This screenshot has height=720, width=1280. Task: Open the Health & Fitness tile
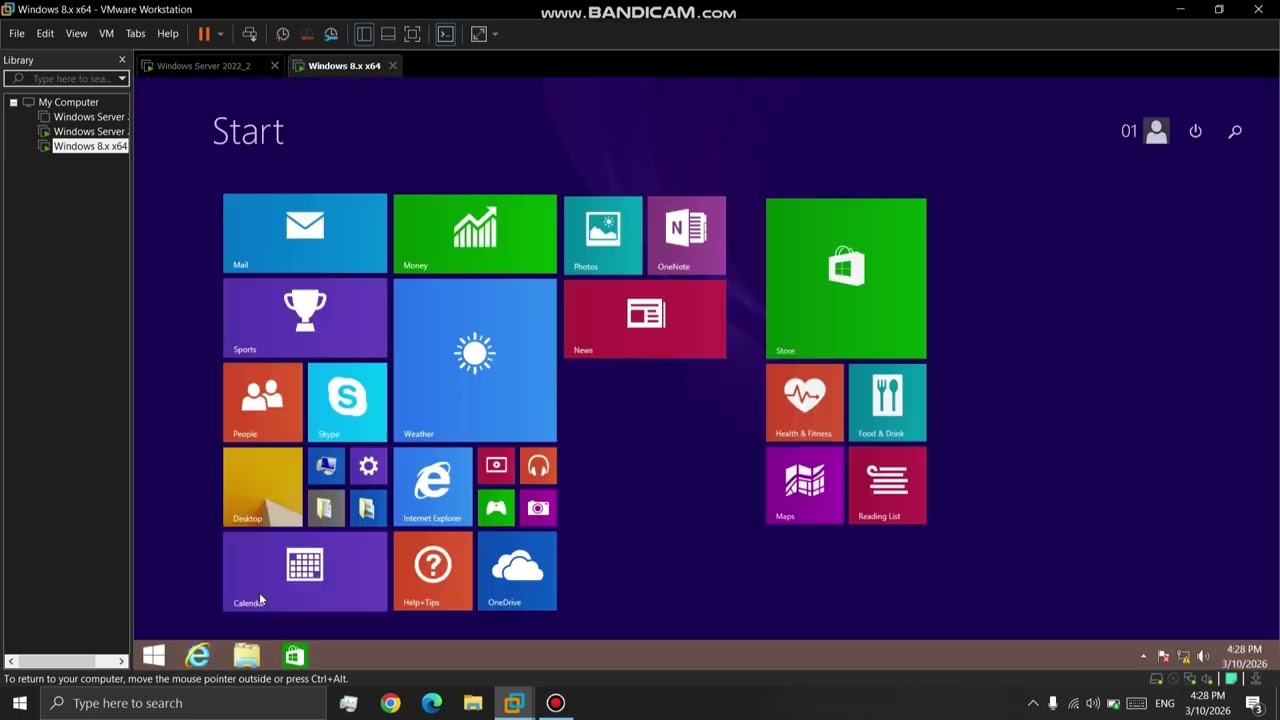(x=805, y=402)
